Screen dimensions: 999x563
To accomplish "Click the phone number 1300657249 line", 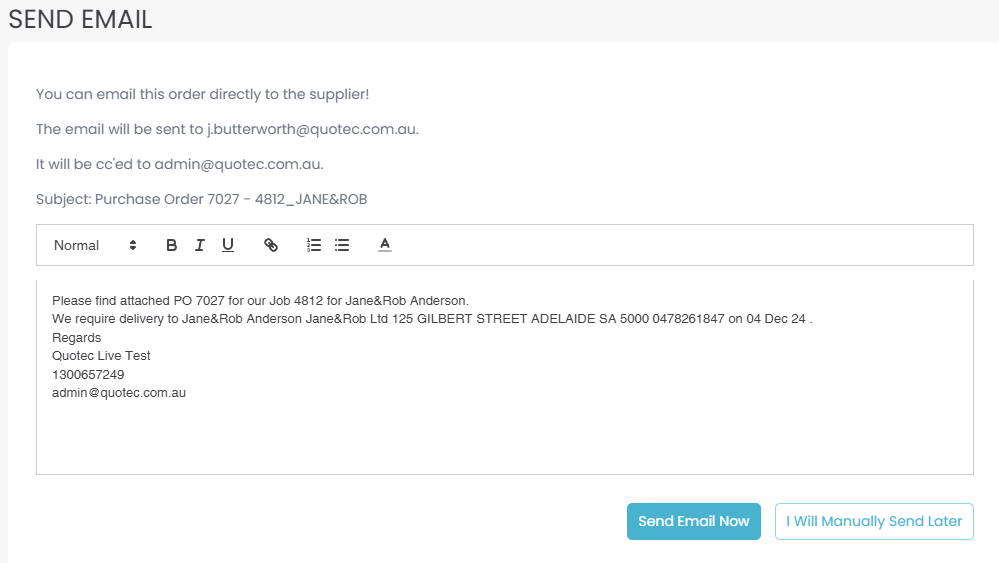I will (88, 374).
